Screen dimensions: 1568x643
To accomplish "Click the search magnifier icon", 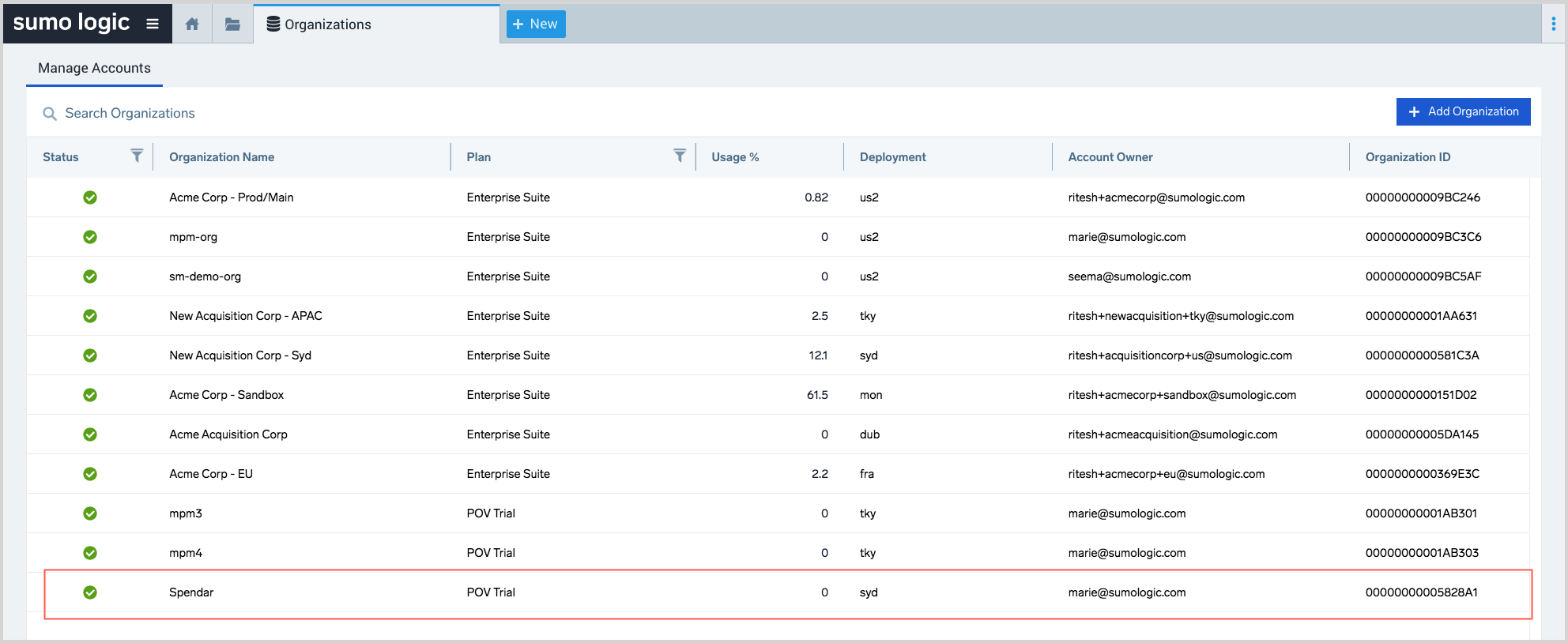I will click(x=50, y=114).
